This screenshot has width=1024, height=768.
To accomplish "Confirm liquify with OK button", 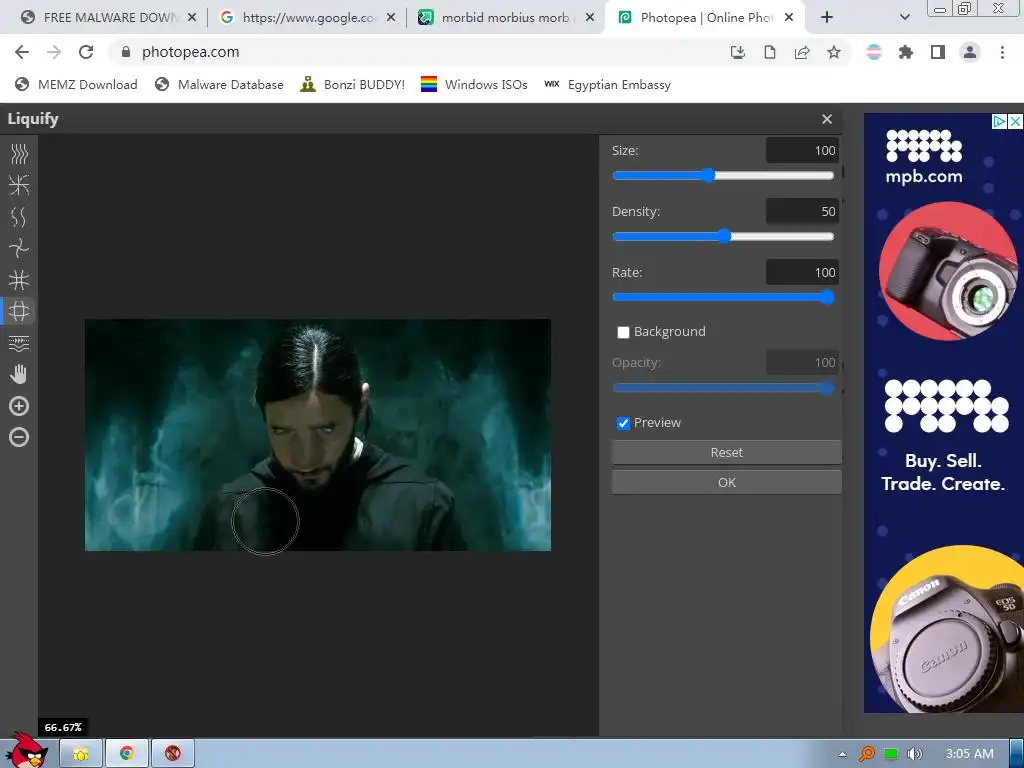I will click(x=726, y=483).
